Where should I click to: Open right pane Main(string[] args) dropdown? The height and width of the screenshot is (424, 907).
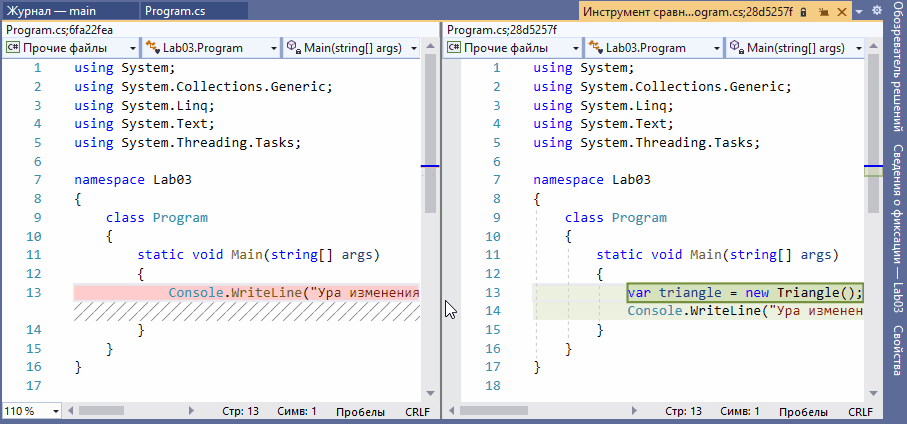[x=795, y=48]
